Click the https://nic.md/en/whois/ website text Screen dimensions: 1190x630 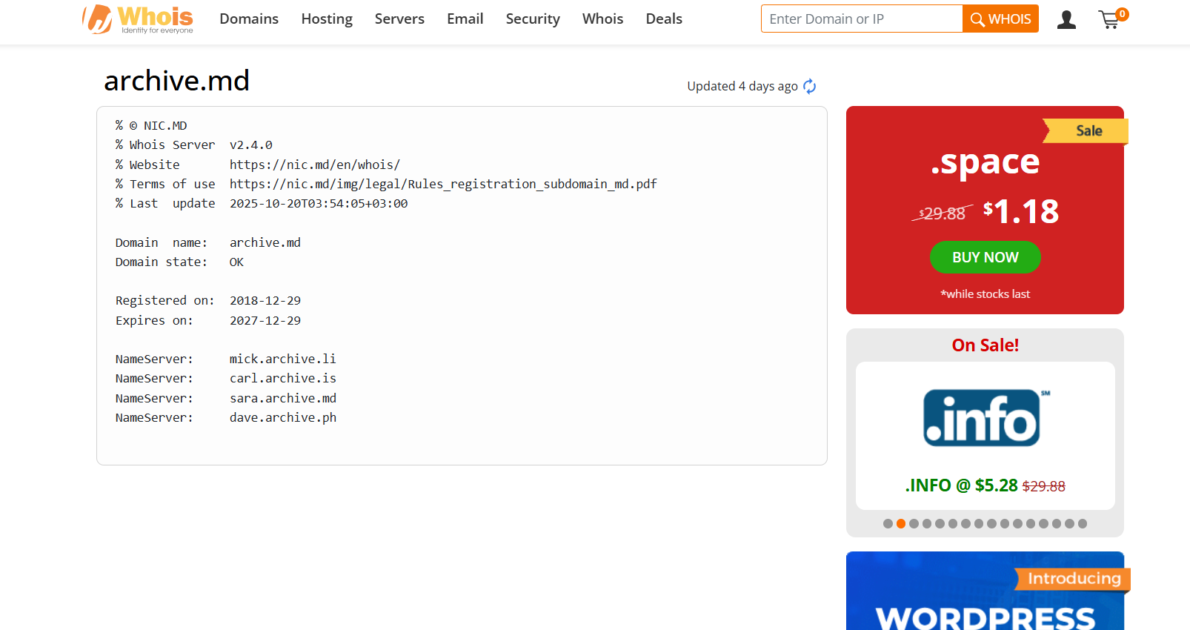coord(315,165)
